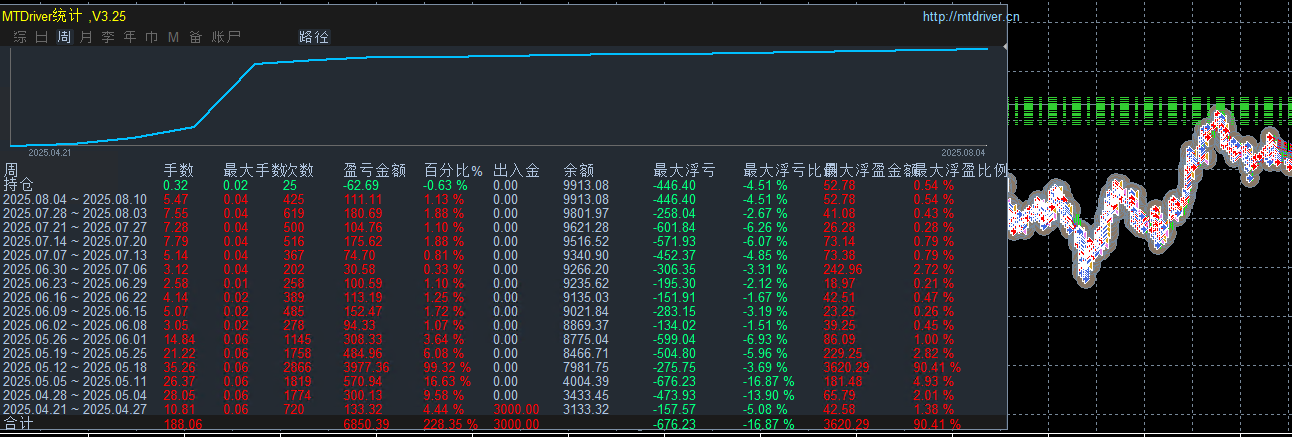Switch to the 综 summary tab

20,37
